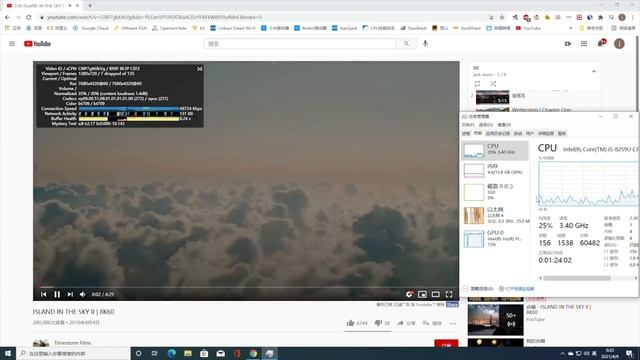Close the stats for nerds overlay
The height and width of the screenshot is (360, 640).
click(200, 69)
